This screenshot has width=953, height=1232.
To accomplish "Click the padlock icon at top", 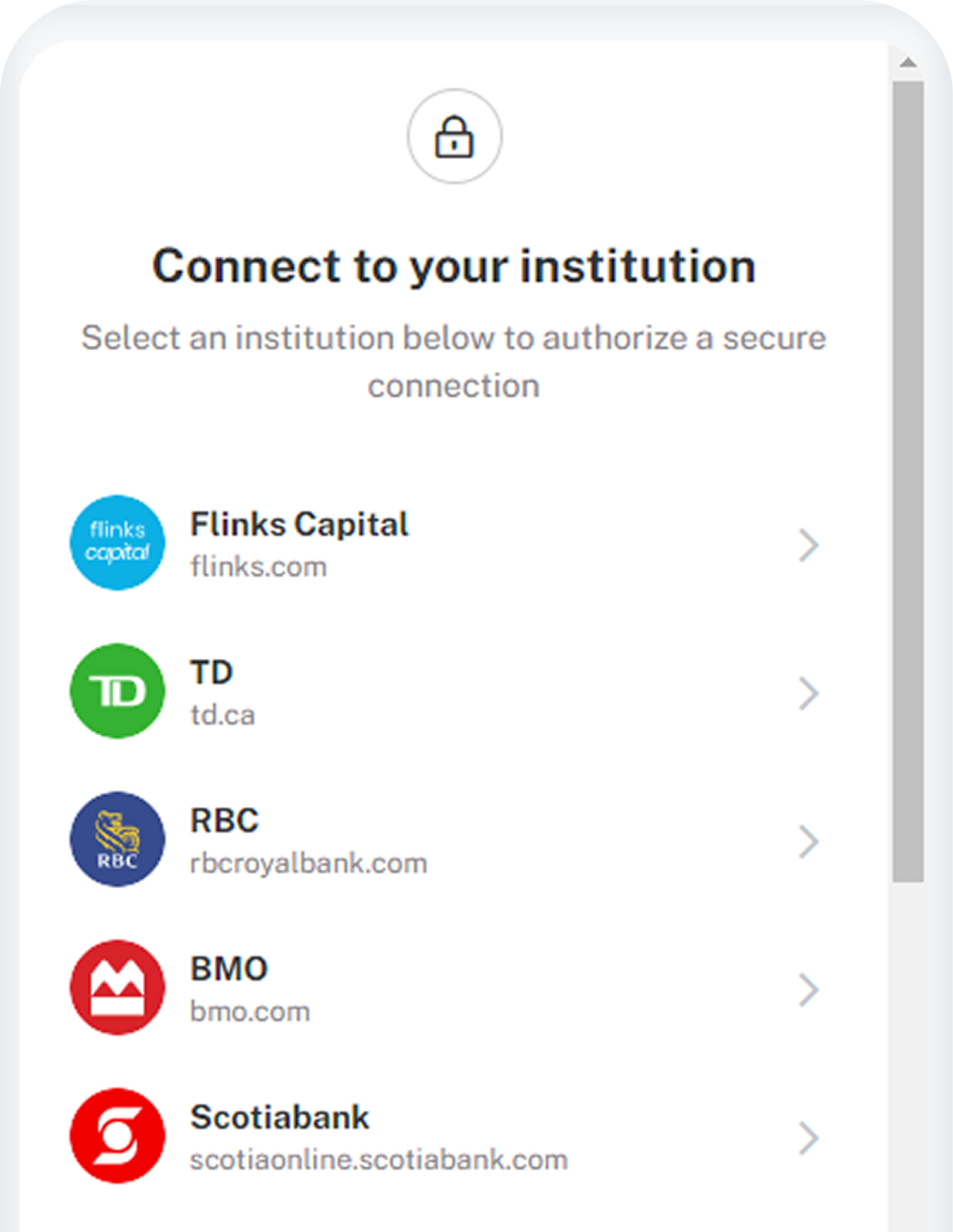I will pyautogui.click(x=454, y=137).
